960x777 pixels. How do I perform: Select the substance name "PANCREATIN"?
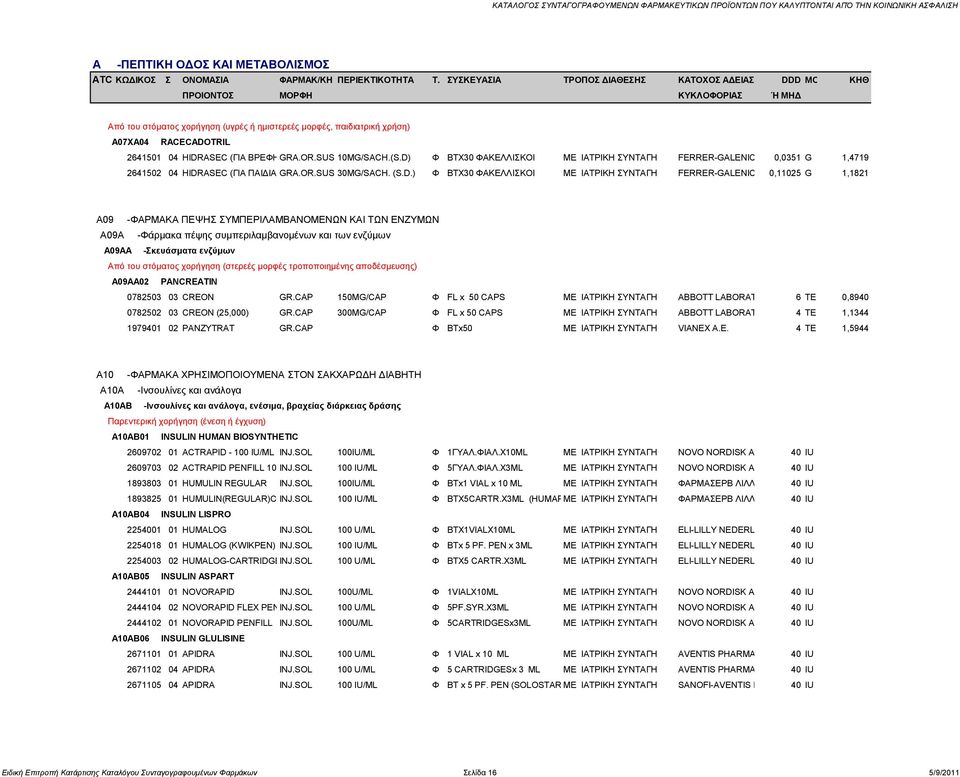click(189, 282)
